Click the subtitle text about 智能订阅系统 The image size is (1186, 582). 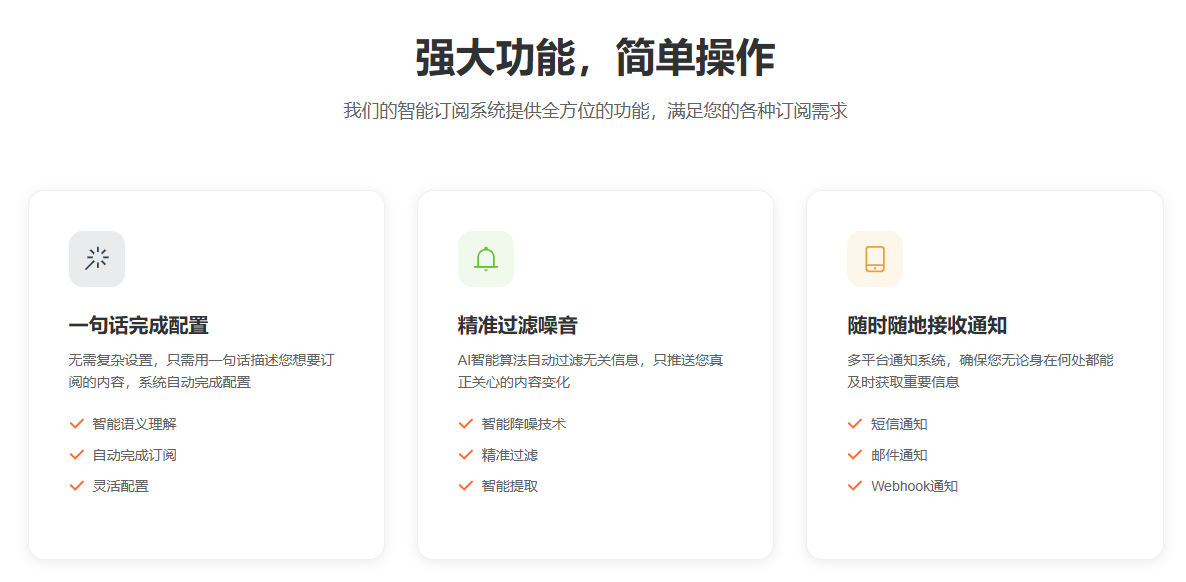594,111
